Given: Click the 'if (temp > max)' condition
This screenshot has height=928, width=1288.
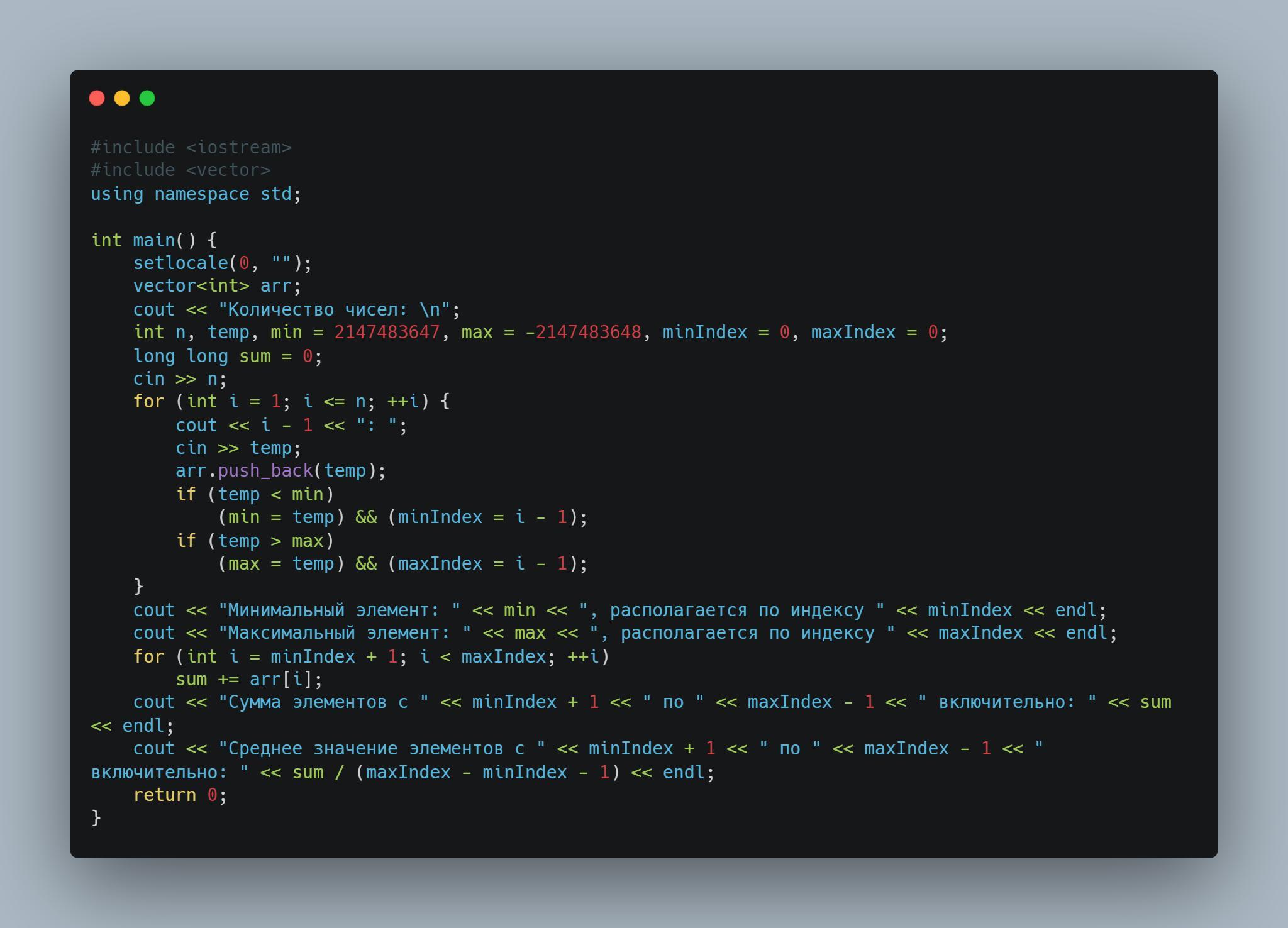Looking at the screenshot, I should coord(255,541).
